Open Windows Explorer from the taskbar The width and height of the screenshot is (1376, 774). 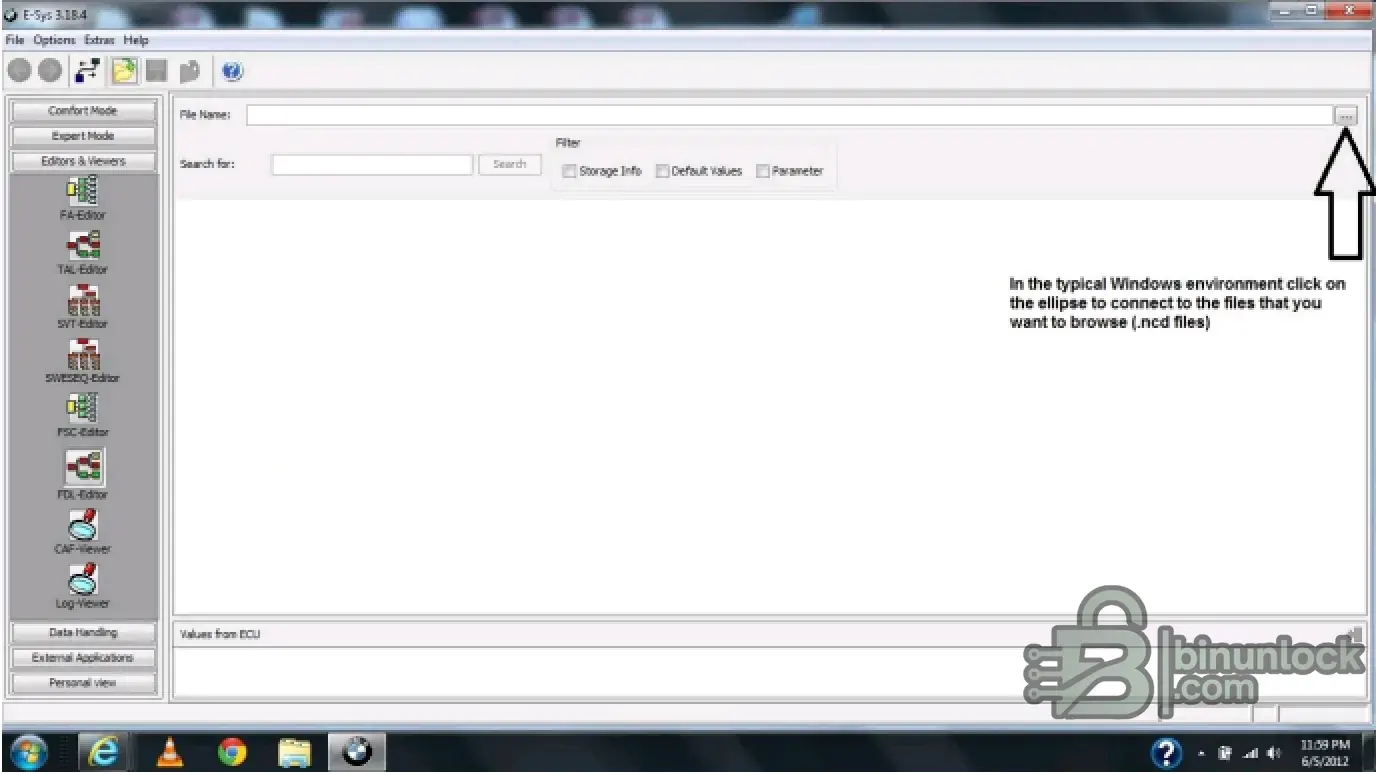(x=294, y=752)
